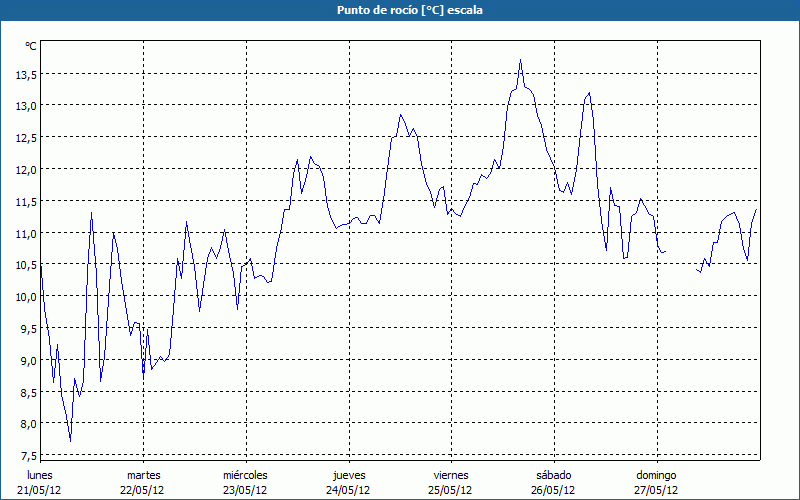Select the jueves day label

click(349, 475)
